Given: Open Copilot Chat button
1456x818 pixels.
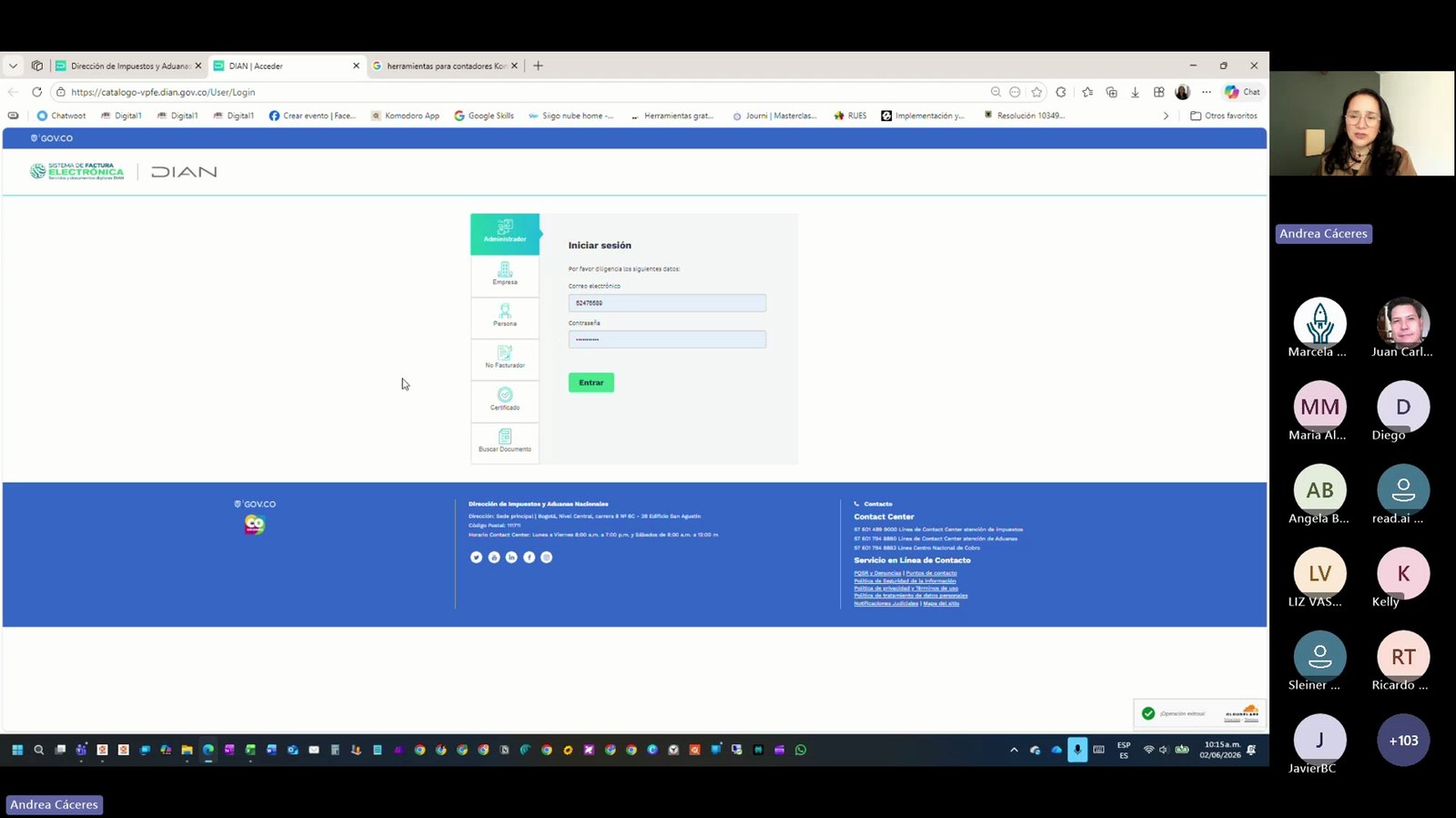Looking at the screenshot, I should (x=1243, y=92).
